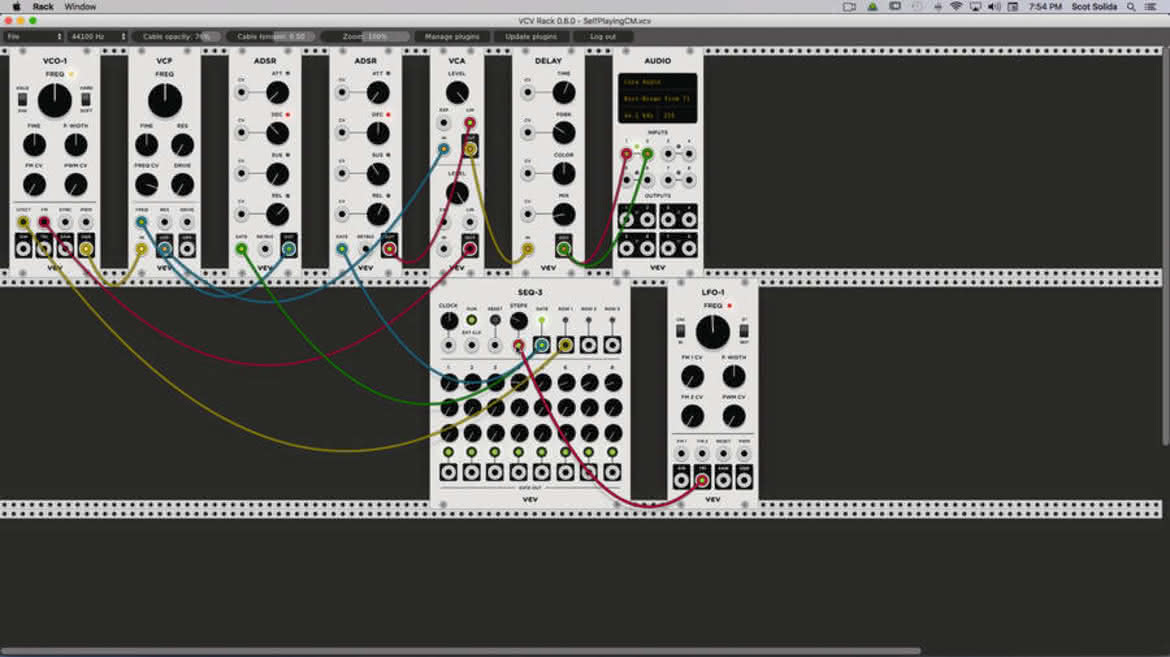
Task: Click the VCO-1 P.WIDTH knob
Action: pyautogui.click(x=75, y=145)
